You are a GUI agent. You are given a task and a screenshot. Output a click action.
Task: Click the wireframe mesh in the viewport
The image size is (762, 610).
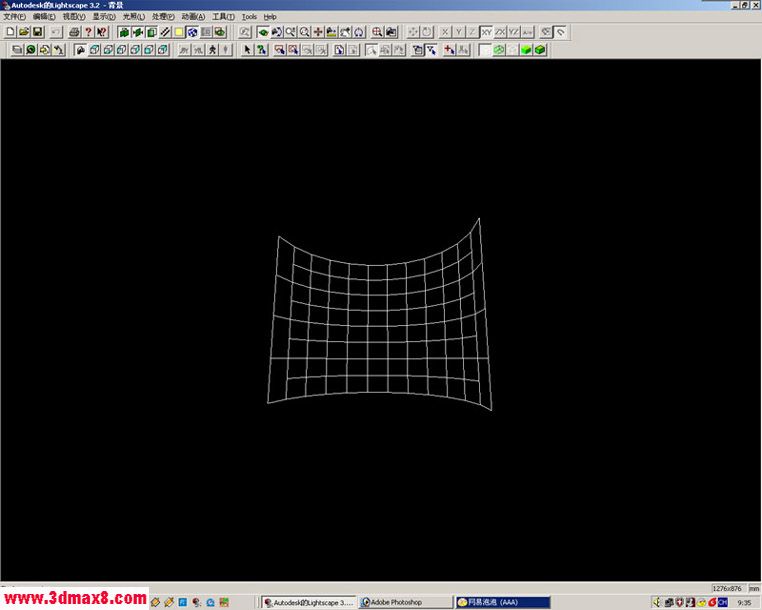pos(379,314)
